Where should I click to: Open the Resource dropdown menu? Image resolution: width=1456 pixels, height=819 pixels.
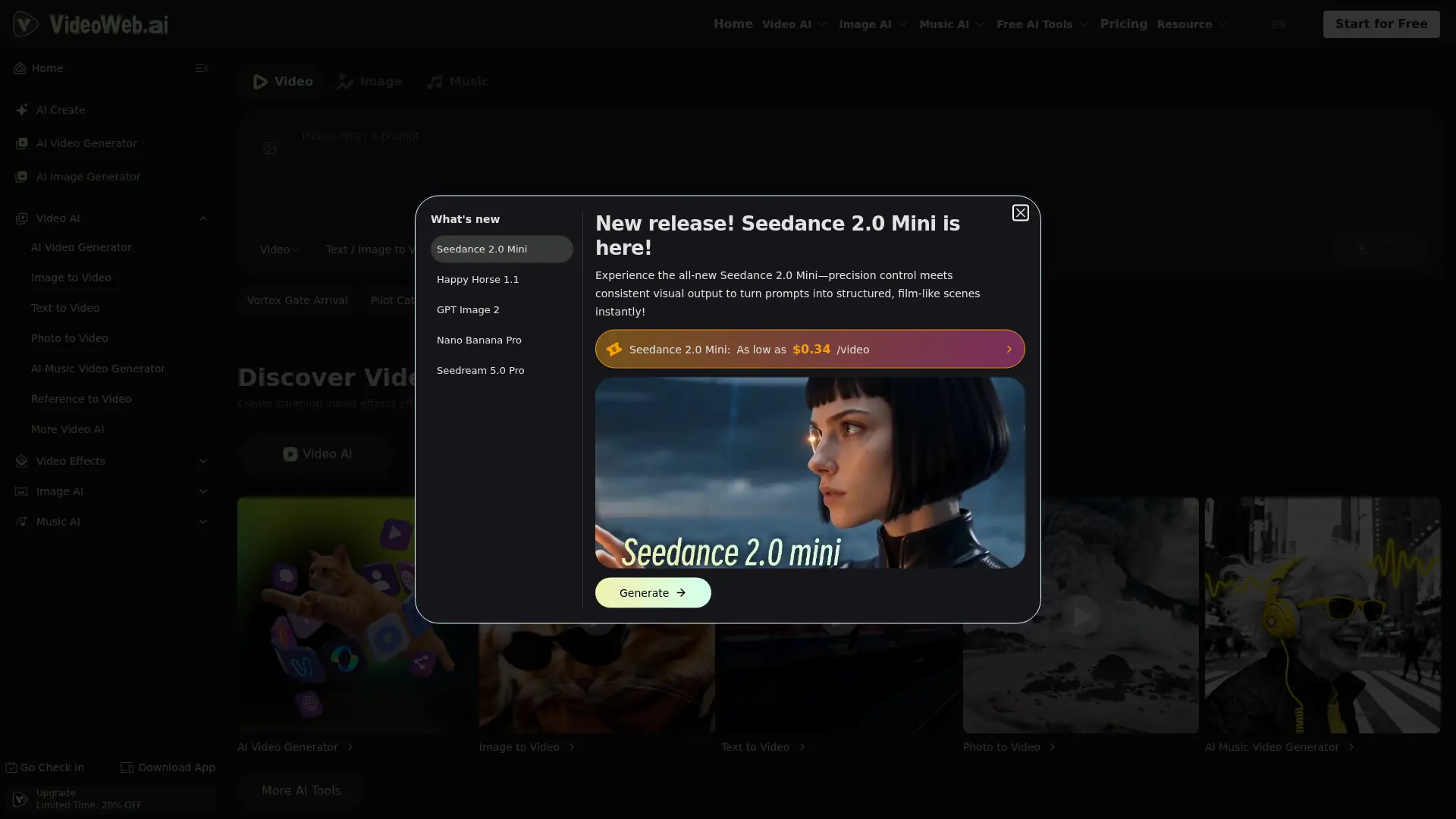click(1191, 24)
